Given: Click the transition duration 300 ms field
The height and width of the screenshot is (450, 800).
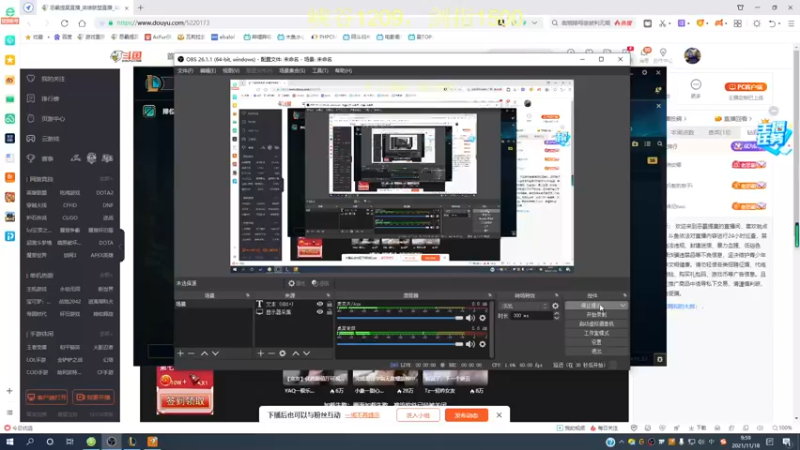Looking at the screenshot, I should click(x=532, y=316).
